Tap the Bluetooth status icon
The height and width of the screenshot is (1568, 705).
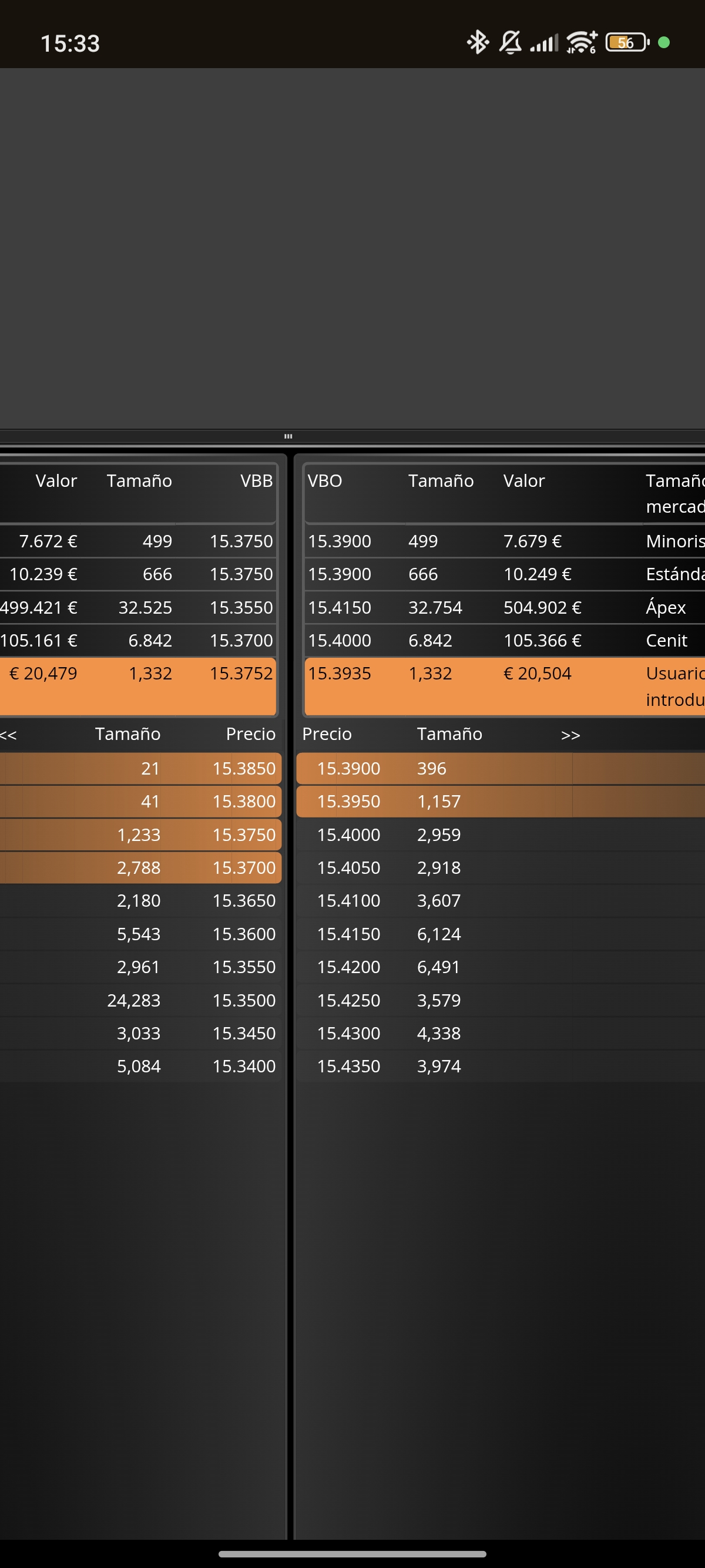point(478,43)
